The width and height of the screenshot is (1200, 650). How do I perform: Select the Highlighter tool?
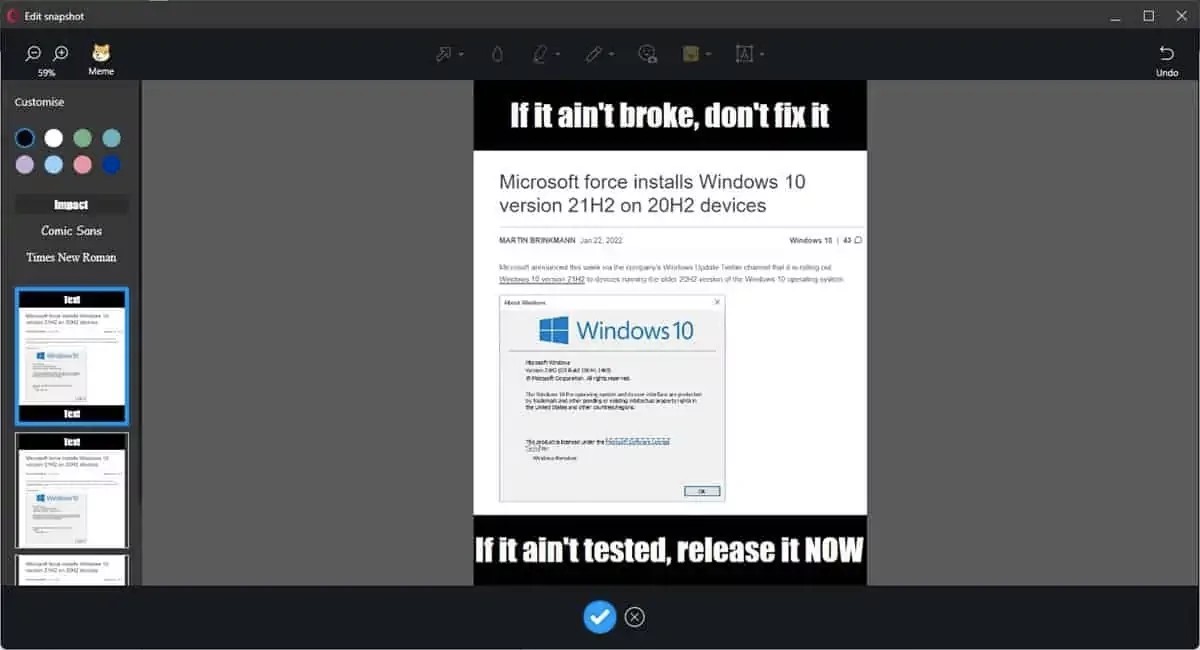tap(541, 54)
